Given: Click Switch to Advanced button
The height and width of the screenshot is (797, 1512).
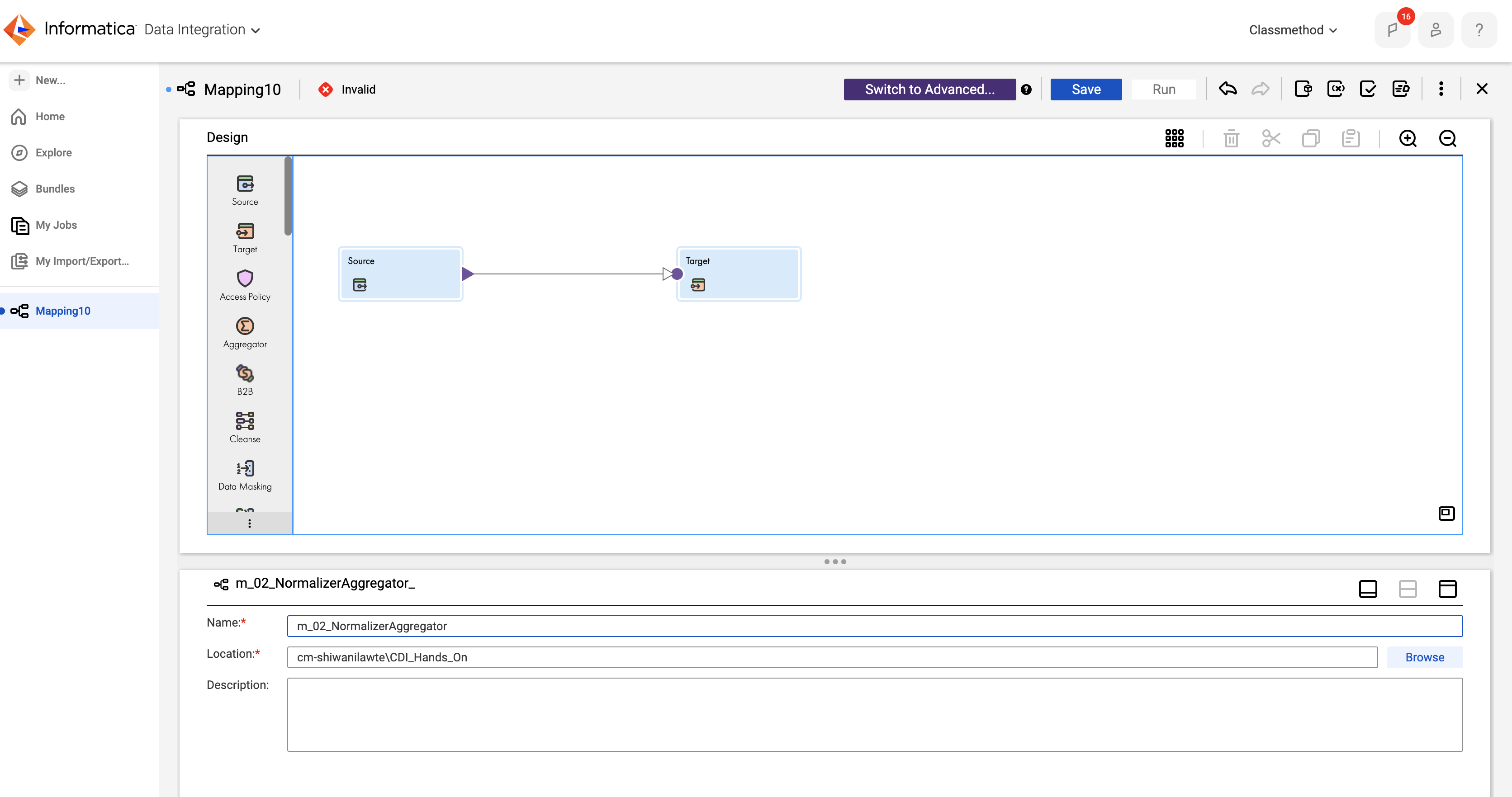Looking at the screenshot, I should click(x=929, y=90).
